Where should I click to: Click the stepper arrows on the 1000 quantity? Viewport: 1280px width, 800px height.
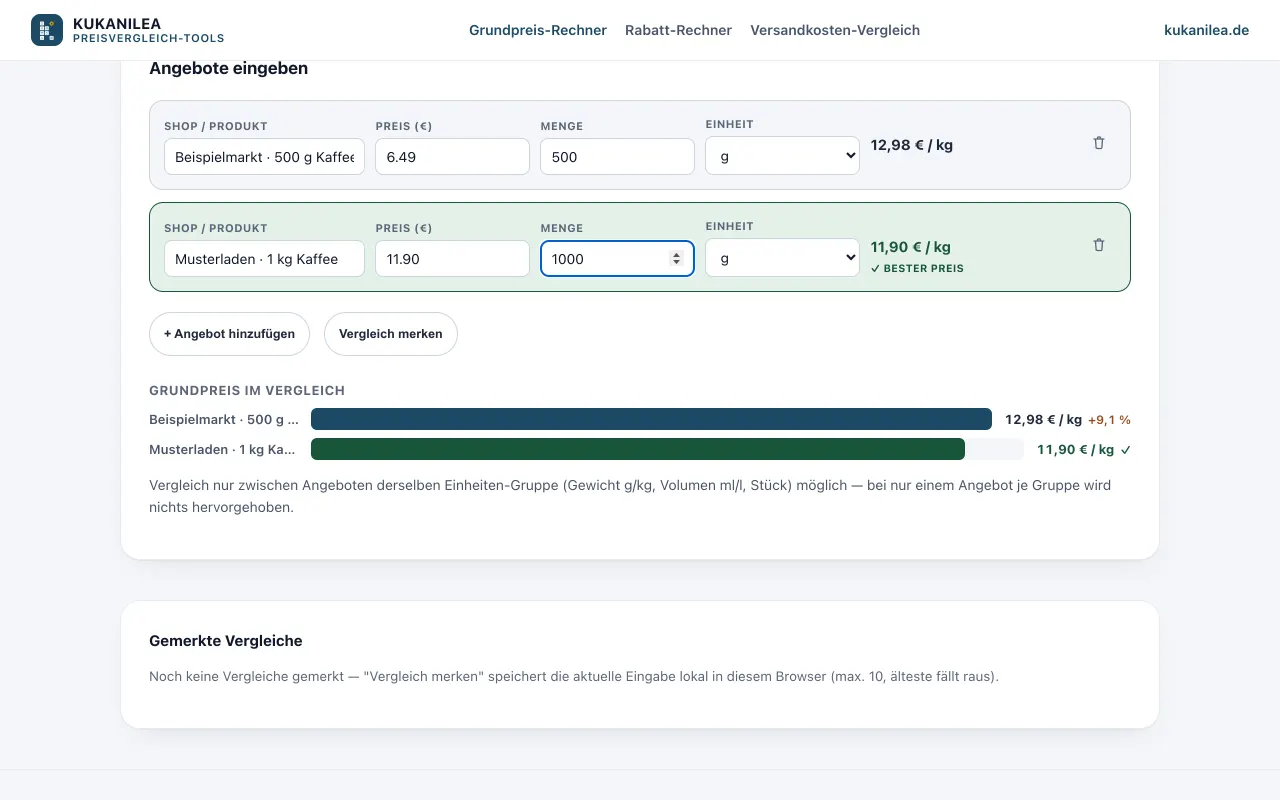click(x=676, y=259)
